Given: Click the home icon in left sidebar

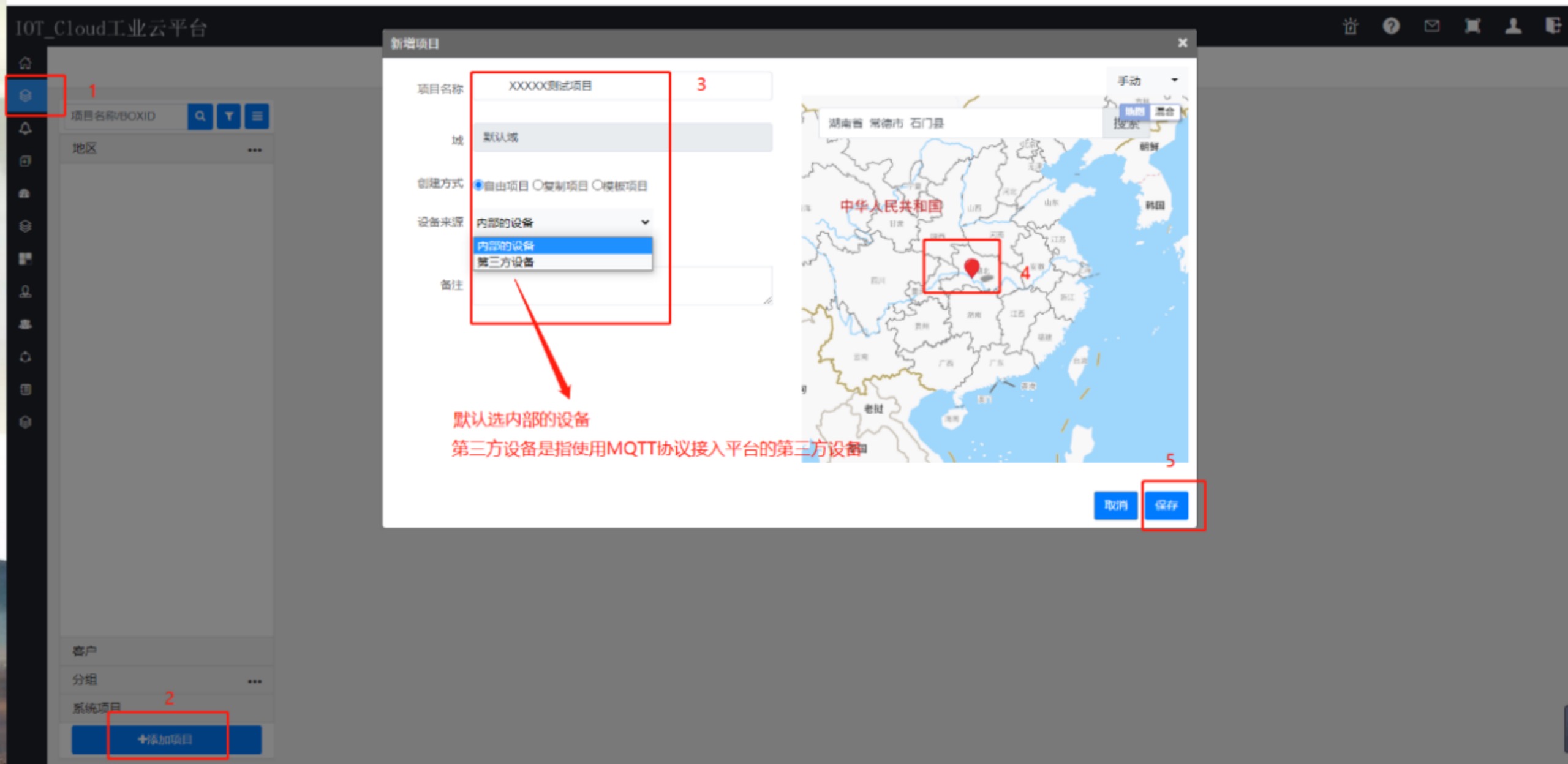Looking at the screenshot, I should click(25, 62).
